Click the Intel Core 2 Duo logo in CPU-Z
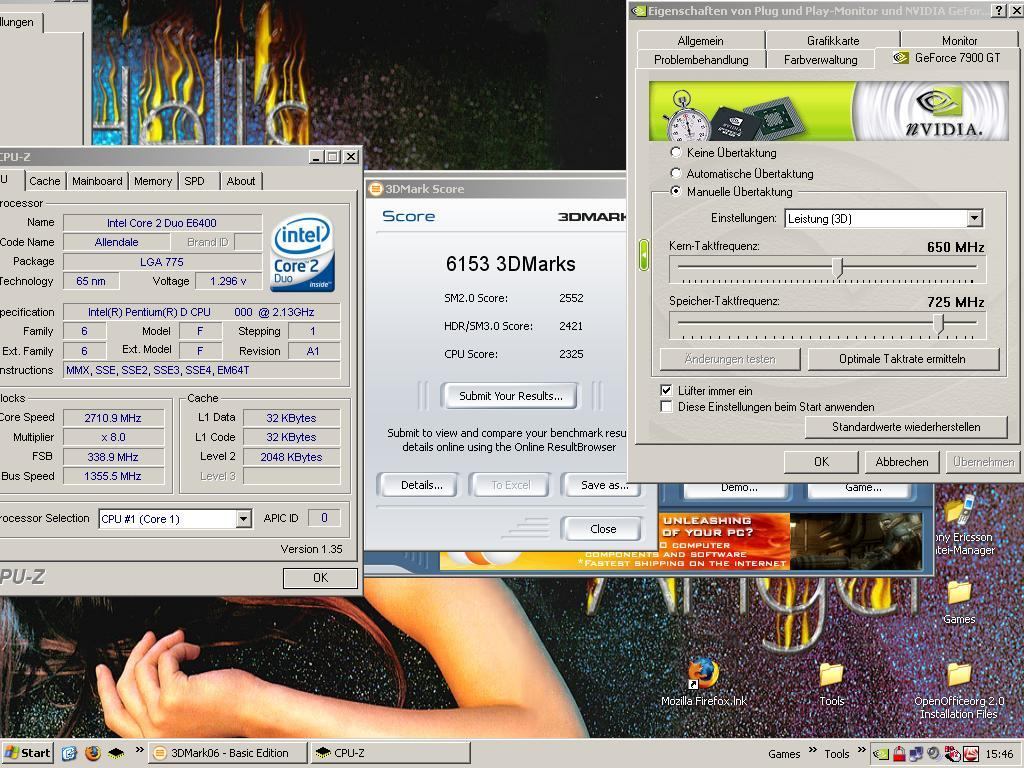 pyautogui.click(x=302, y=253)
